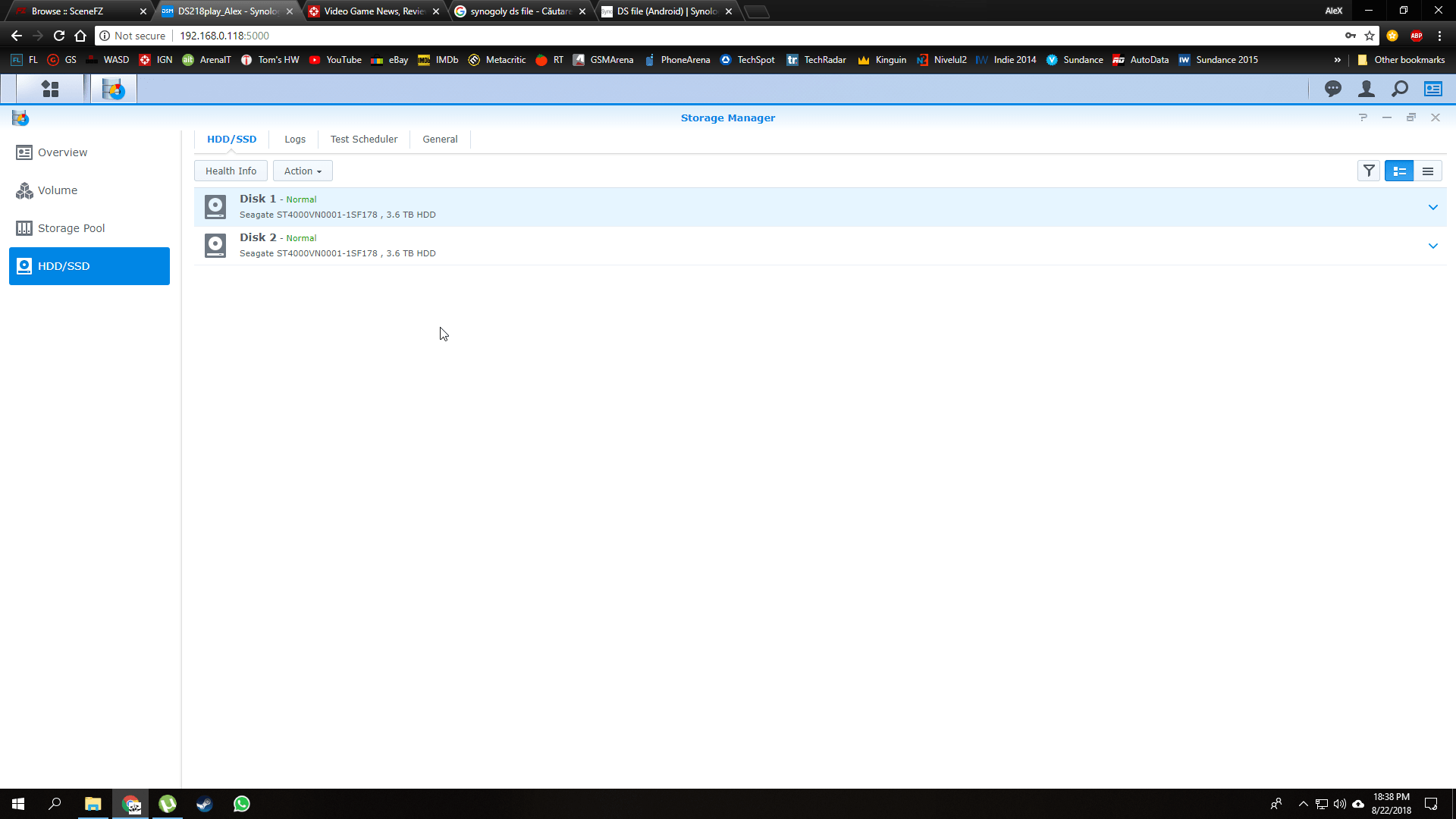Switch to compact list view toggle
The height and width of the screenshot is (819, 1456).
pyautogui.click(x=1428, y=171)
